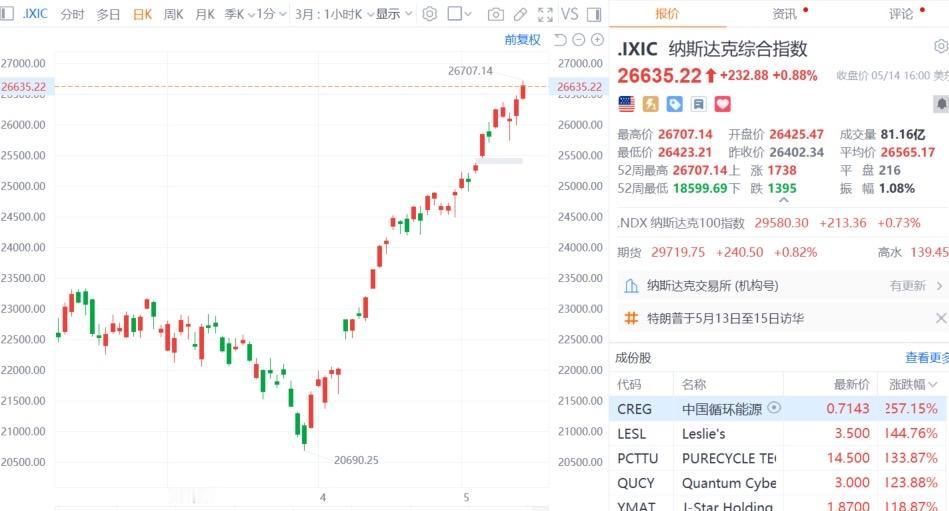Open the notes icon beside the tag
The width and height of the screenshot is (949, 511).
pos(698,104)
